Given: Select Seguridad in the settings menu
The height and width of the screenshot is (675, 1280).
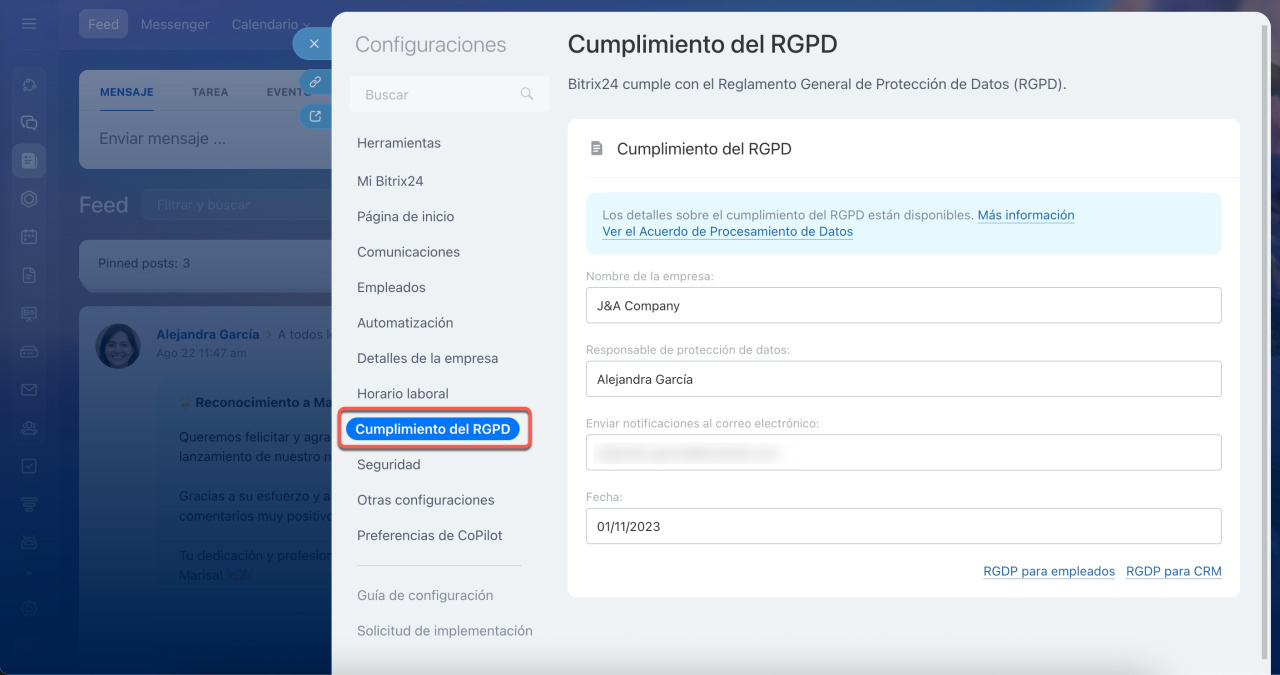Looking at the screenshot, I should click(x=388, y=465).
